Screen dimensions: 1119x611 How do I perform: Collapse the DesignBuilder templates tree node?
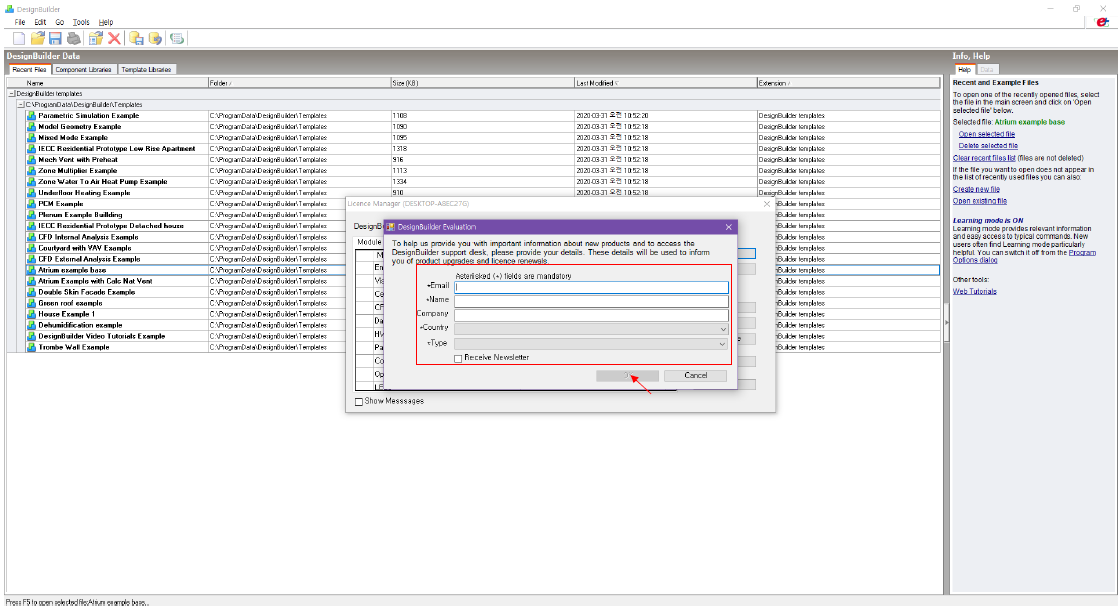(x=12, y=94)
